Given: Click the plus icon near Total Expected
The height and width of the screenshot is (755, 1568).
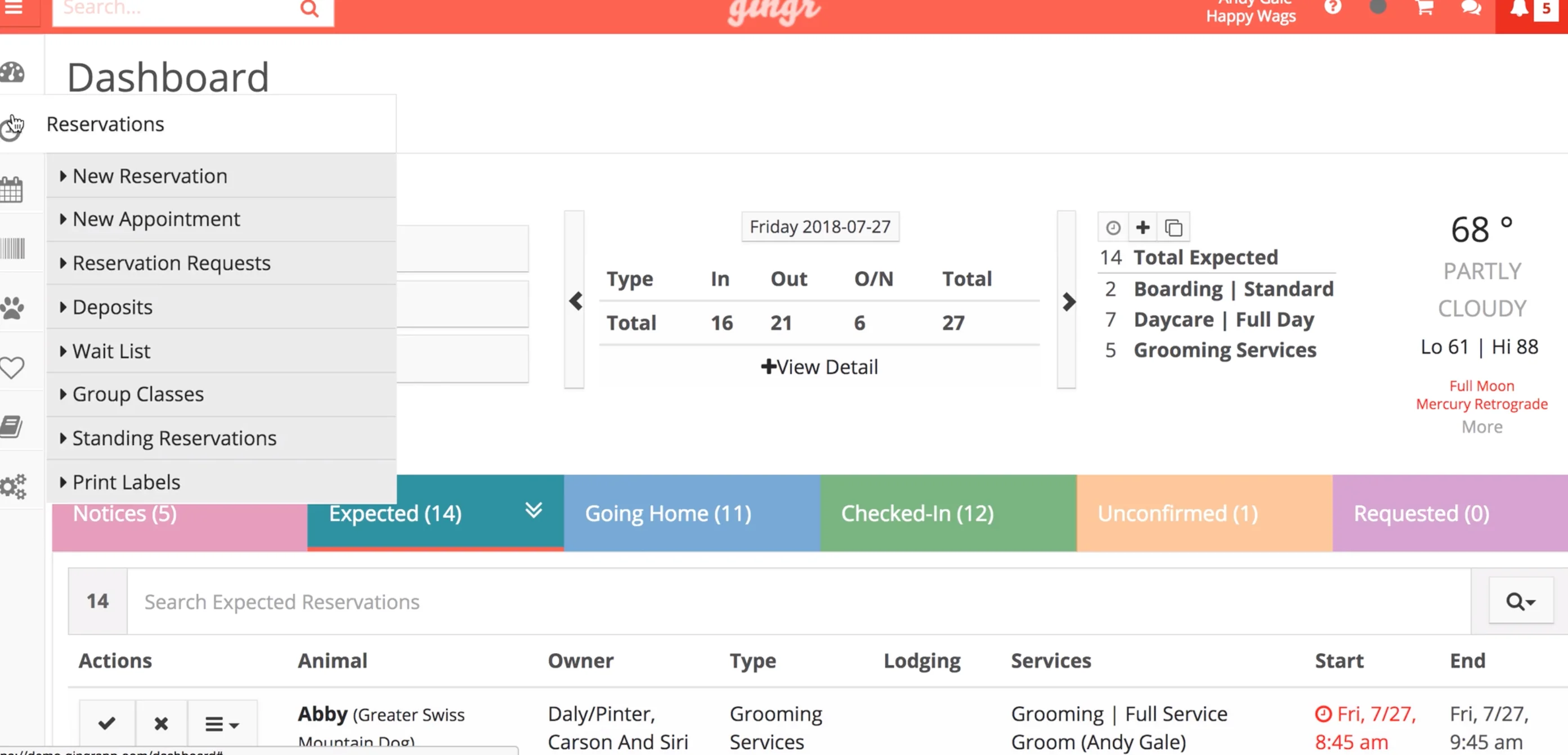Looking at the screenshot, I should pos(1143,227).
